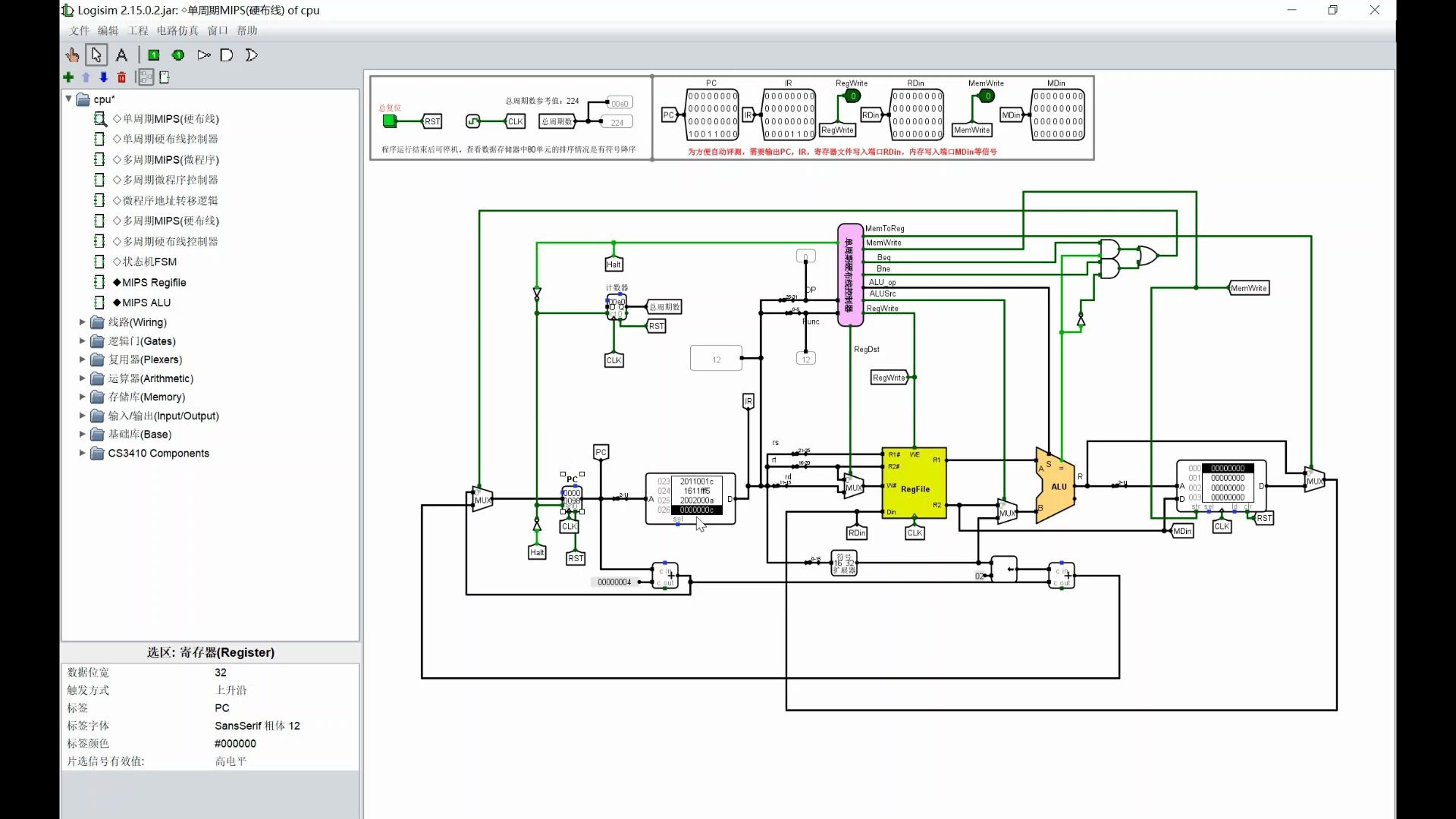Edit the 标签 field showing PC

tap(284, 708)
